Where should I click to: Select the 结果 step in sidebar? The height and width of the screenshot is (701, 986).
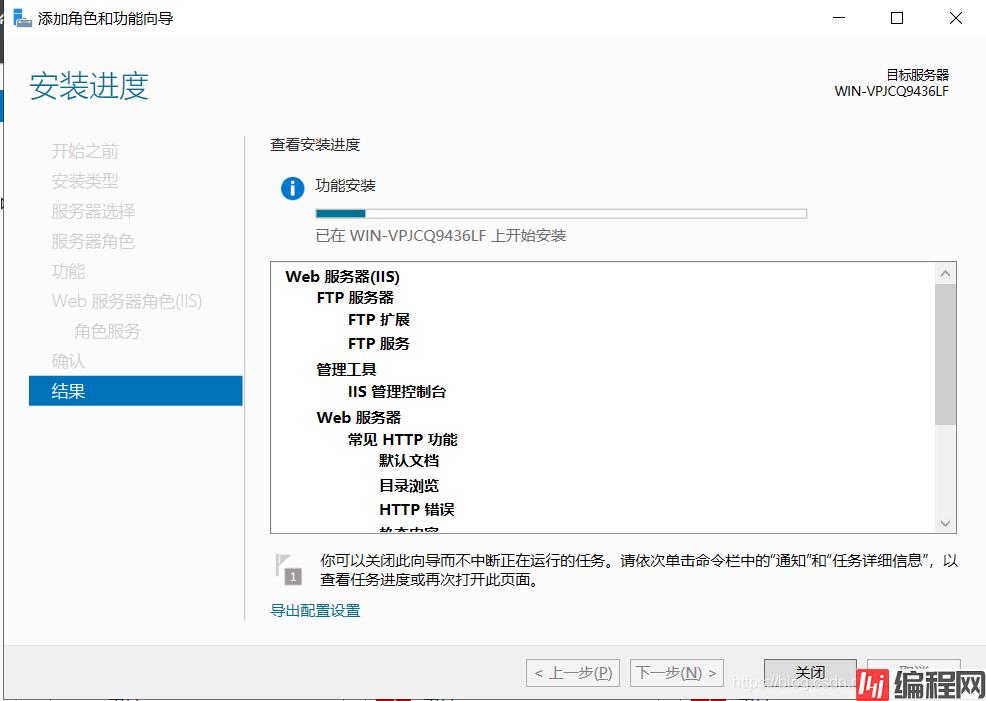pos(135,391)
